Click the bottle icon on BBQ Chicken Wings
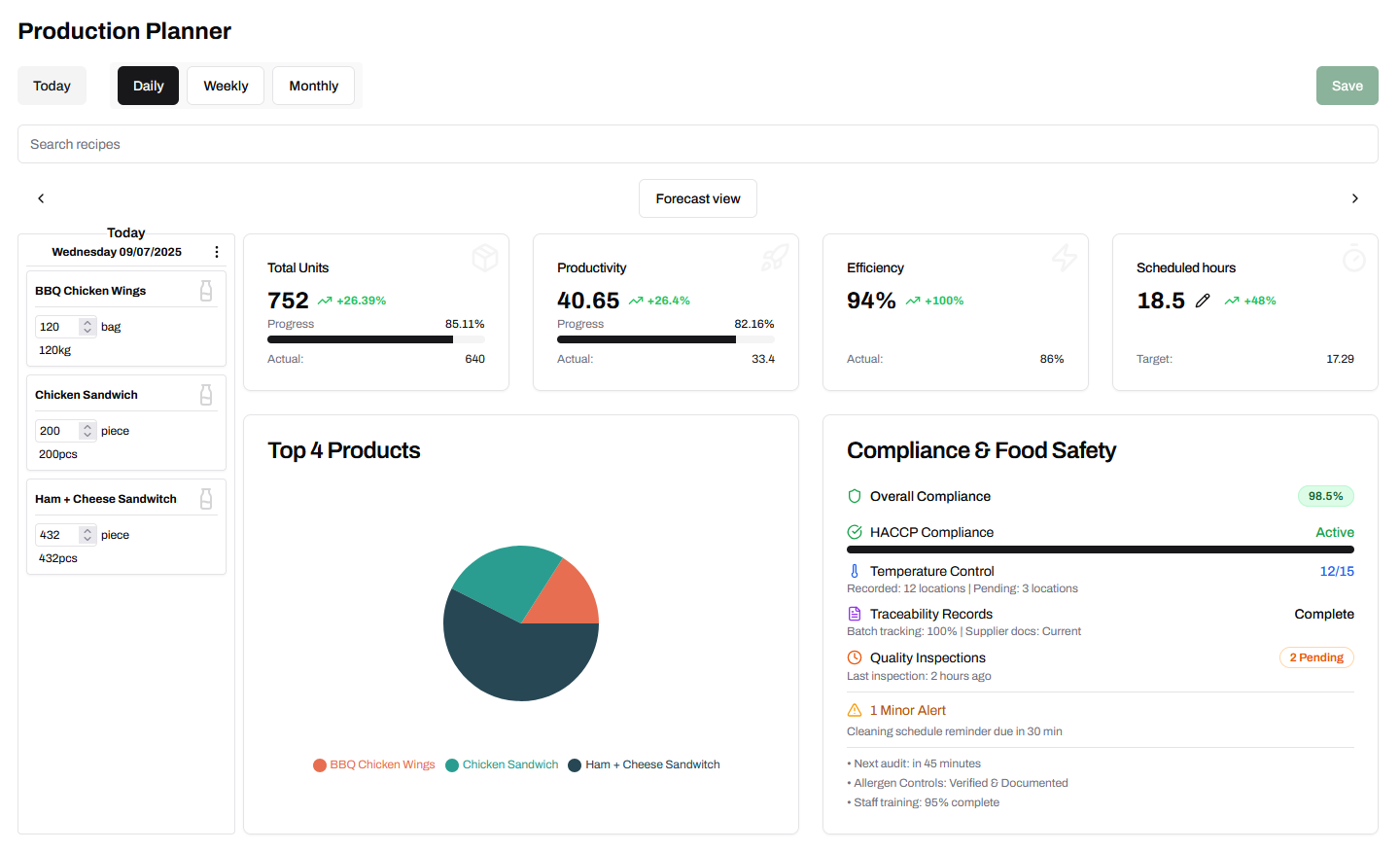Screen dimensions: 1400x852 pyautogui.click(x=206, y=291)
